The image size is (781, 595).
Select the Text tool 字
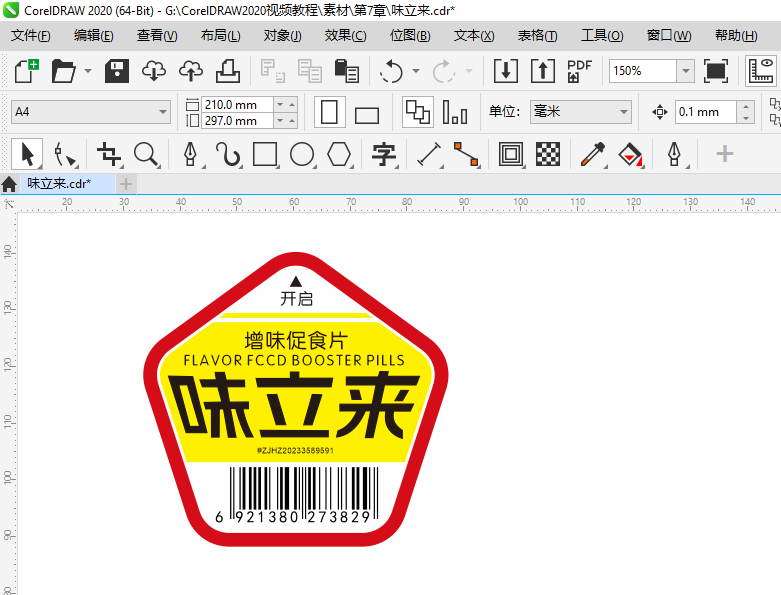click(x=384, y=154)
